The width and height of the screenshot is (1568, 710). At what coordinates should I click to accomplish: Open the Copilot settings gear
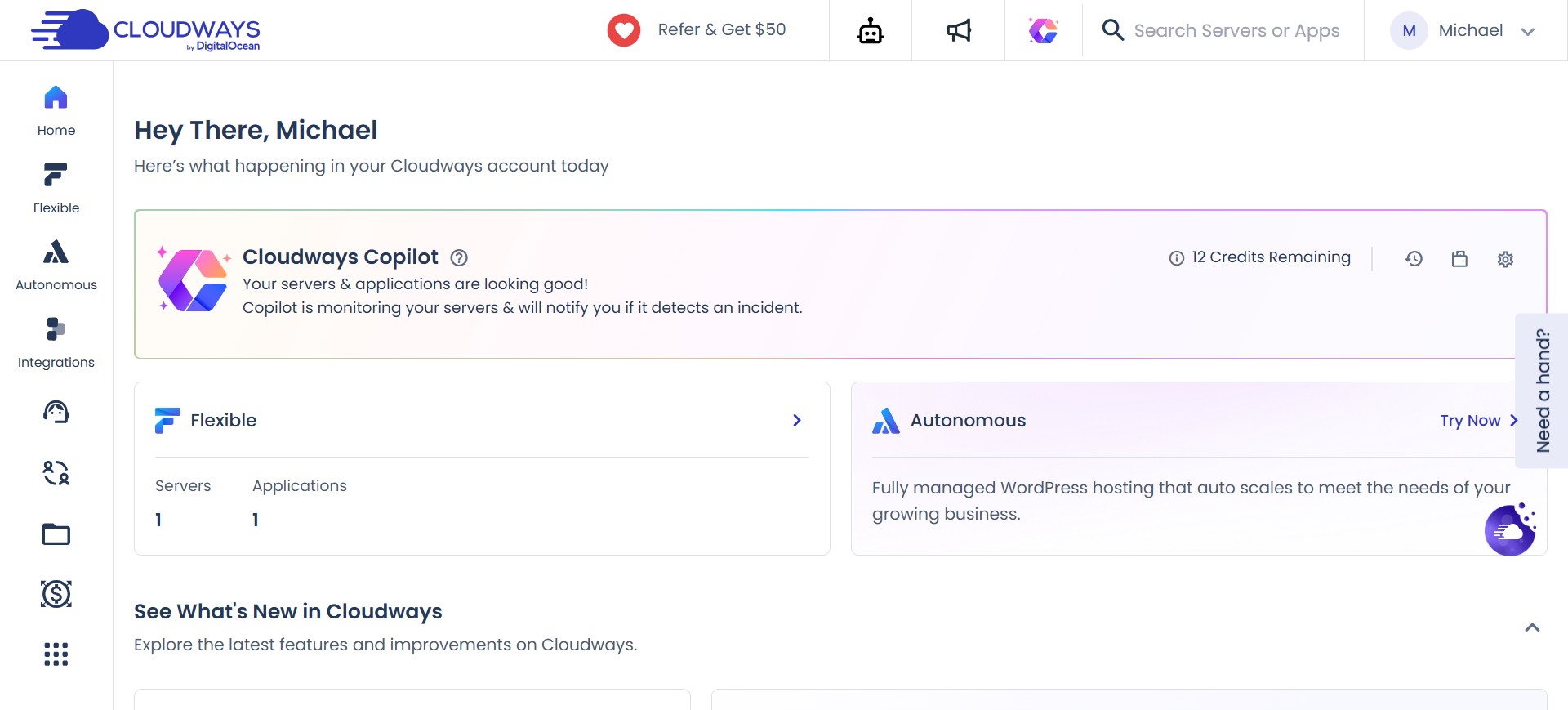[1505, 259]
